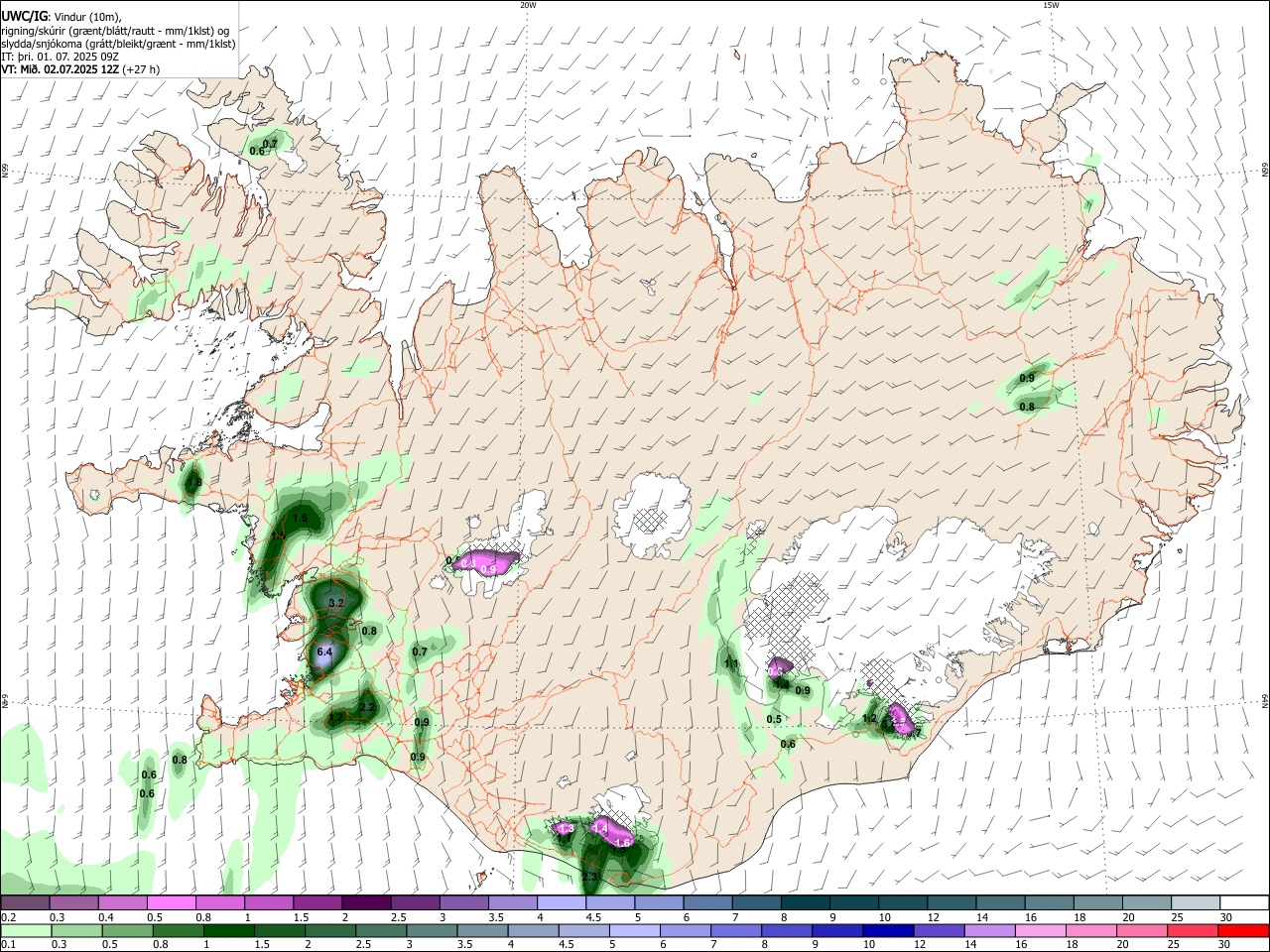Click the '15W' longitude label at top
1270x952 pixels.
(1050, 5)
